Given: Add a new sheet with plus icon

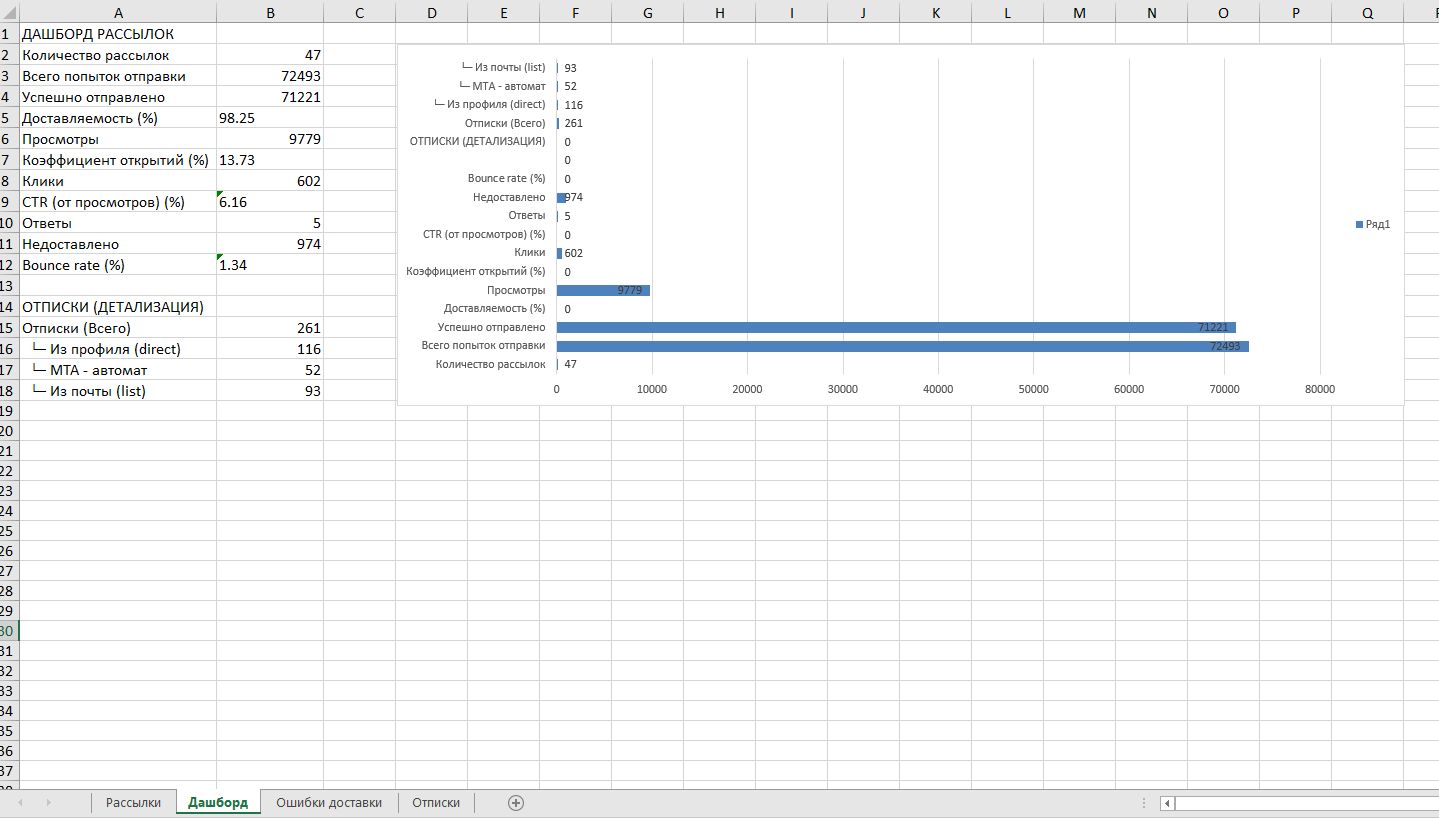Looking at the screenshot, I should click(516, 802).
